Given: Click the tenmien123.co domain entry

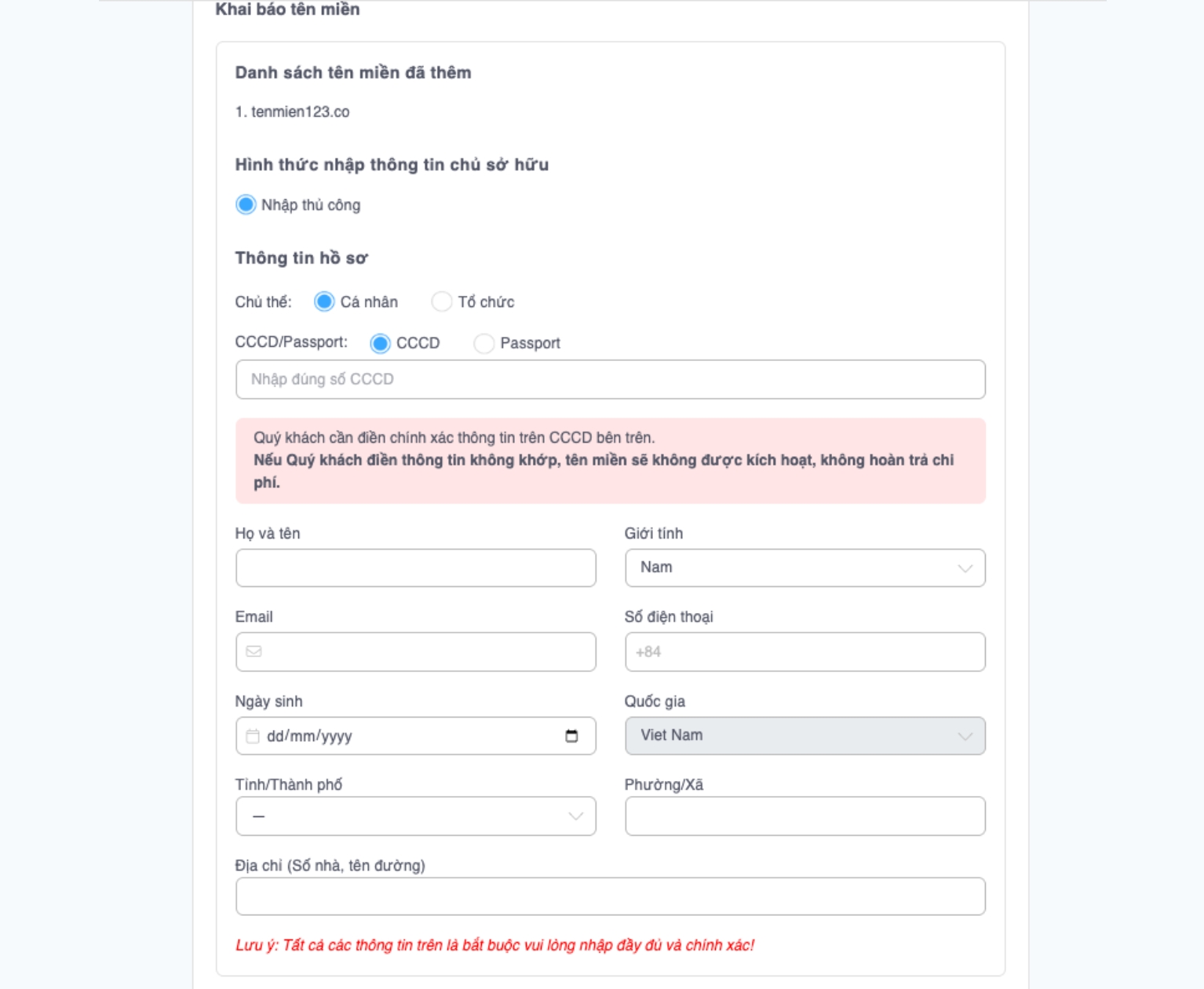Looking at the screenshot, I should click(300, 112).
